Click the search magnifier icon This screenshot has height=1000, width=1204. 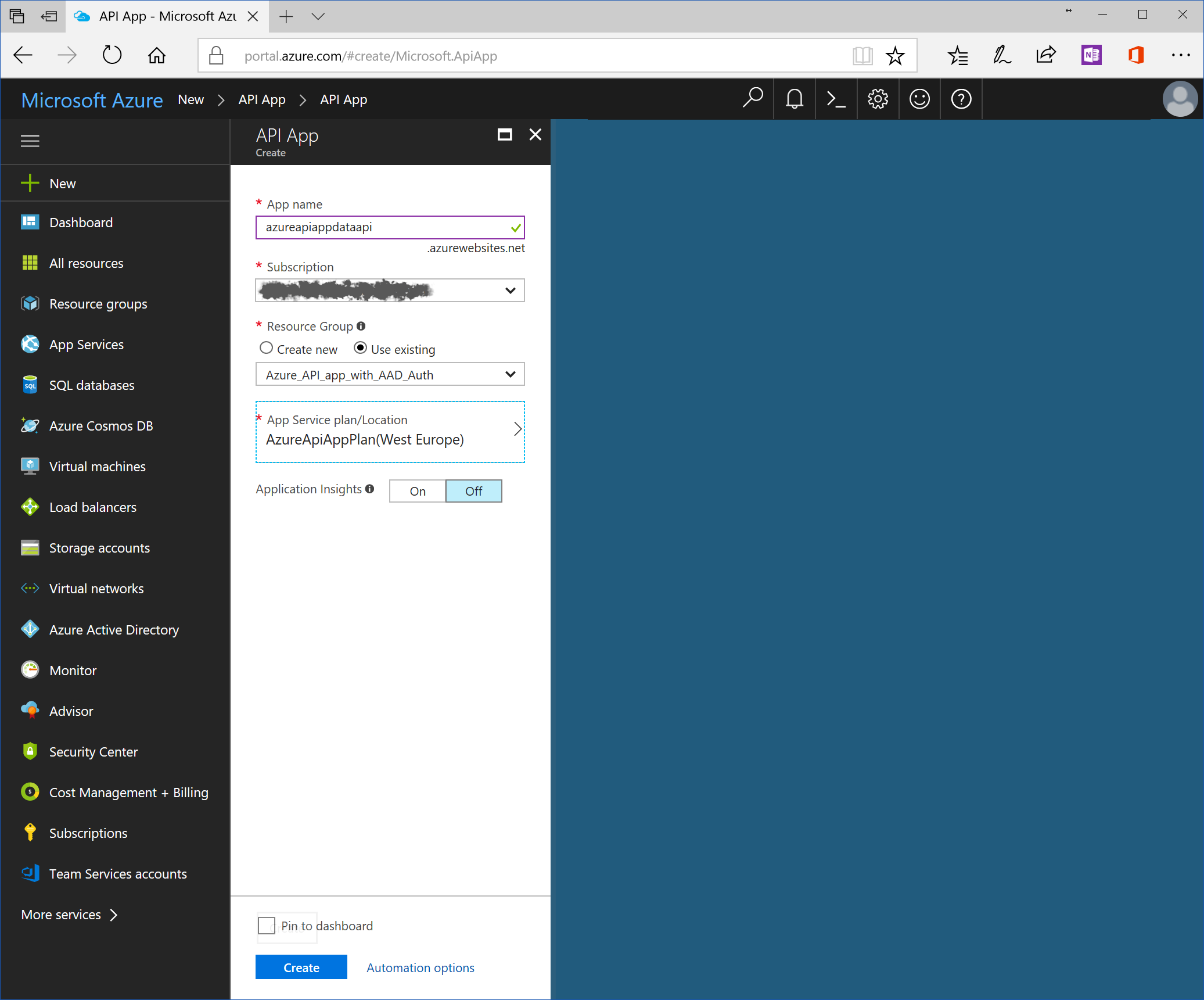752,98
